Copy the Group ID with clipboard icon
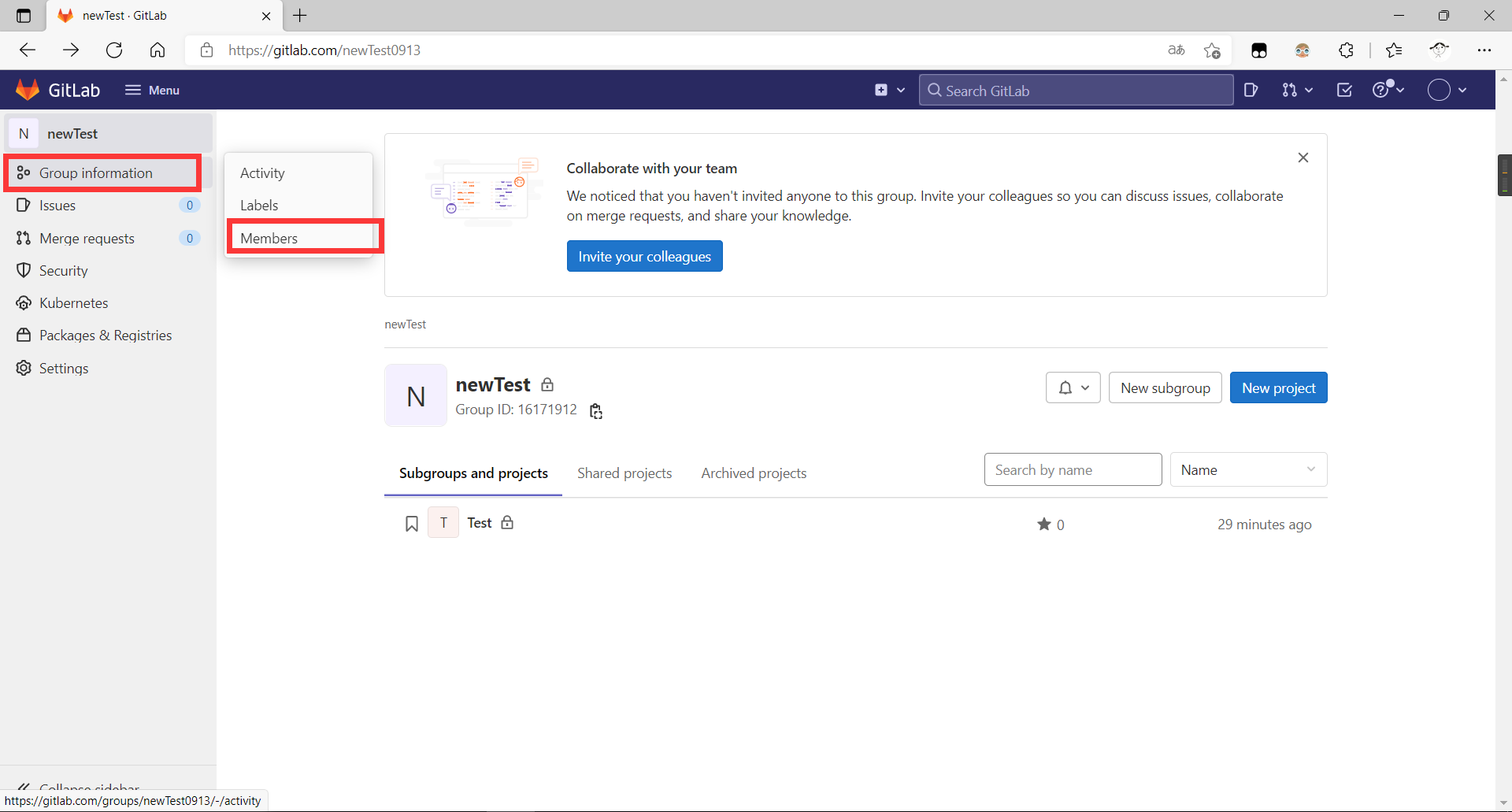 (596, 411)
